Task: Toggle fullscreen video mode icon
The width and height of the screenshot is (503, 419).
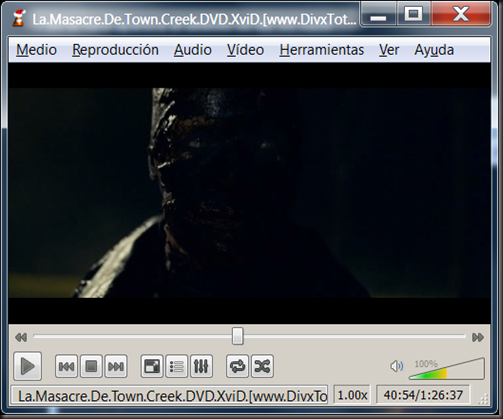Action: (x=152, y=366)
